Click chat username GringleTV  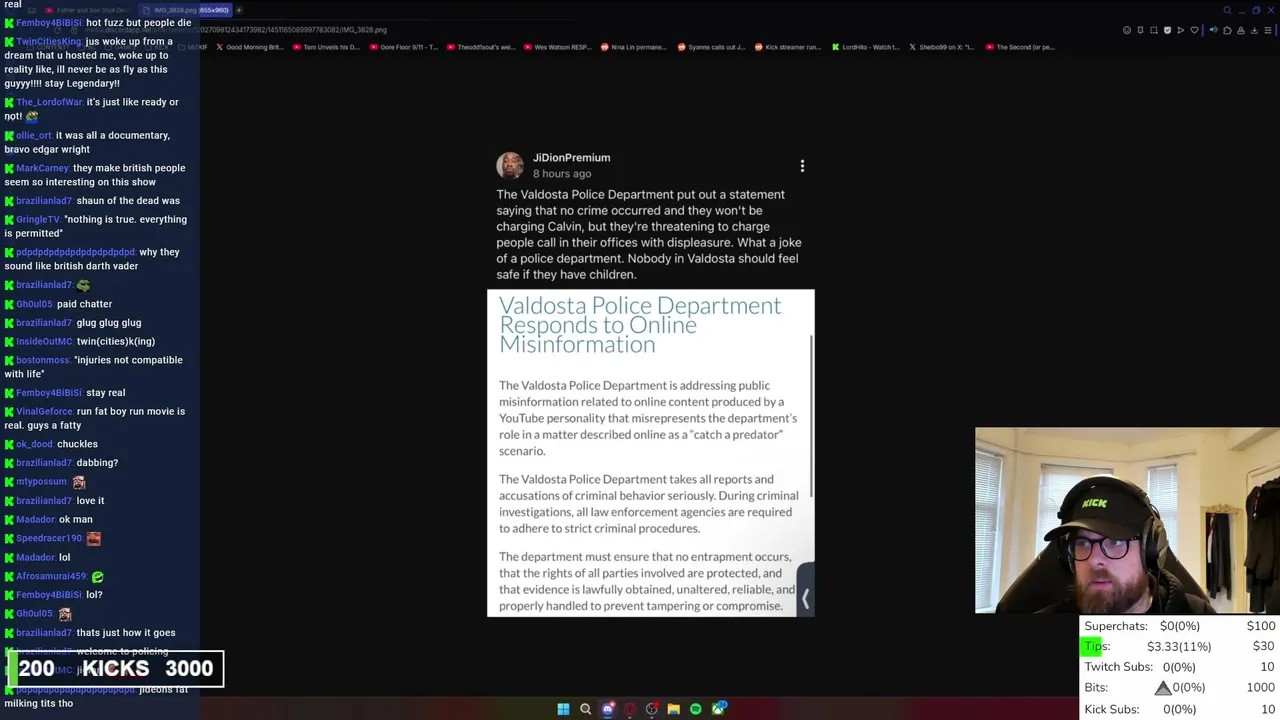point(38,219)
